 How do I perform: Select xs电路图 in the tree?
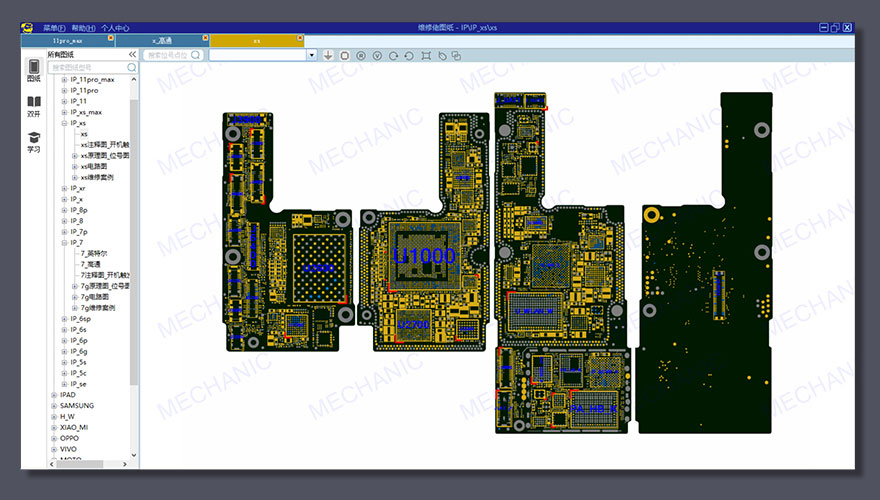pyautogui.click(x=93, y=166)
